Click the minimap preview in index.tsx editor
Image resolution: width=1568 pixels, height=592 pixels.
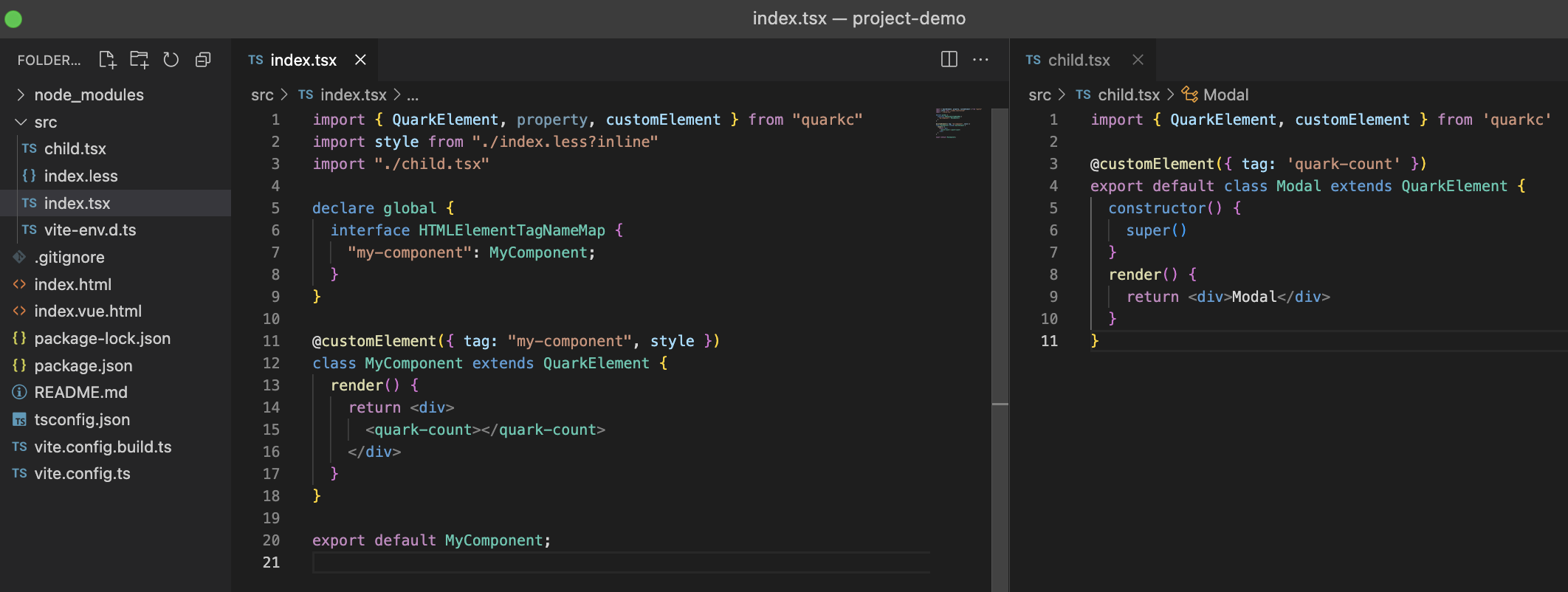(x=958, y=123)
